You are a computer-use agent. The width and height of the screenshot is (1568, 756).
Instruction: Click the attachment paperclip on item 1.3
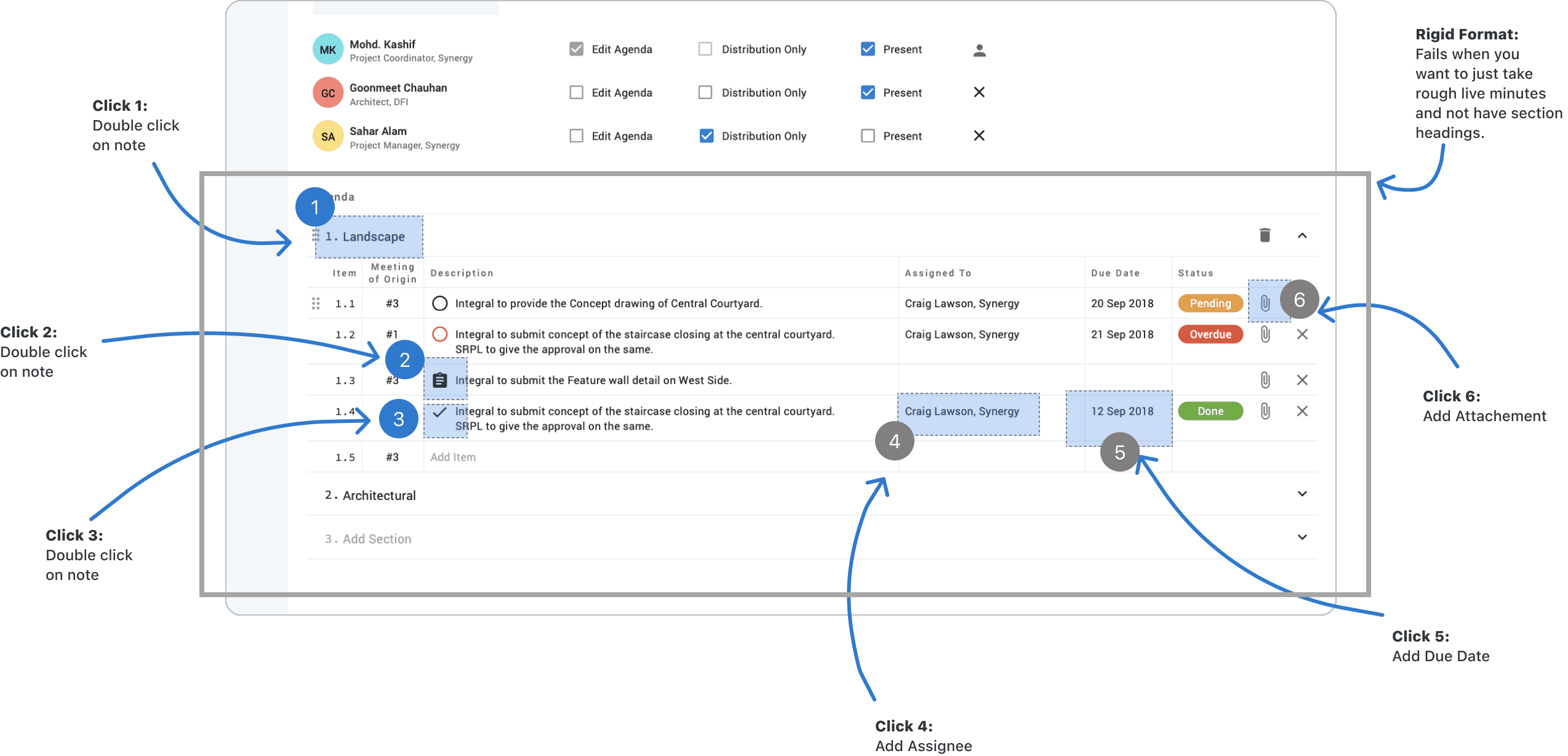[x=1265, y=380]
